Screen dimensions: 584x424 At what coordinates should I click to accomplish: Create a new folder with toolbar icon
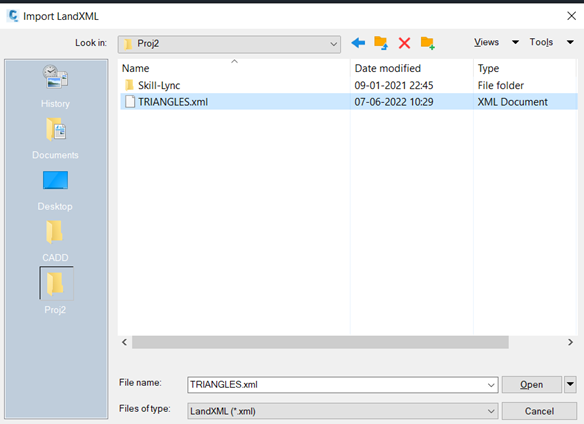point(428,43)
